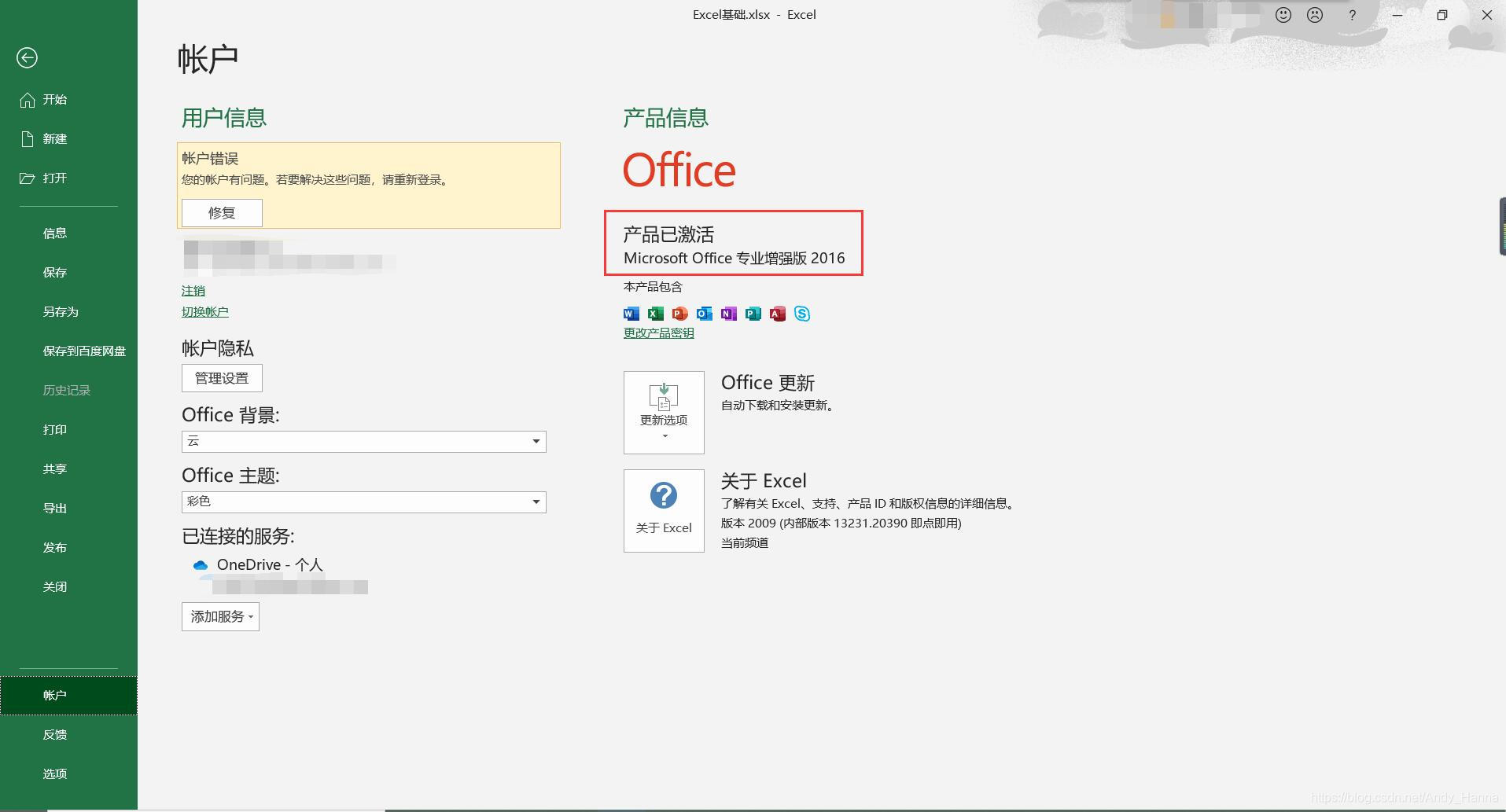
Task: Click the Skype for Business icon
Action: click(802, 314)
